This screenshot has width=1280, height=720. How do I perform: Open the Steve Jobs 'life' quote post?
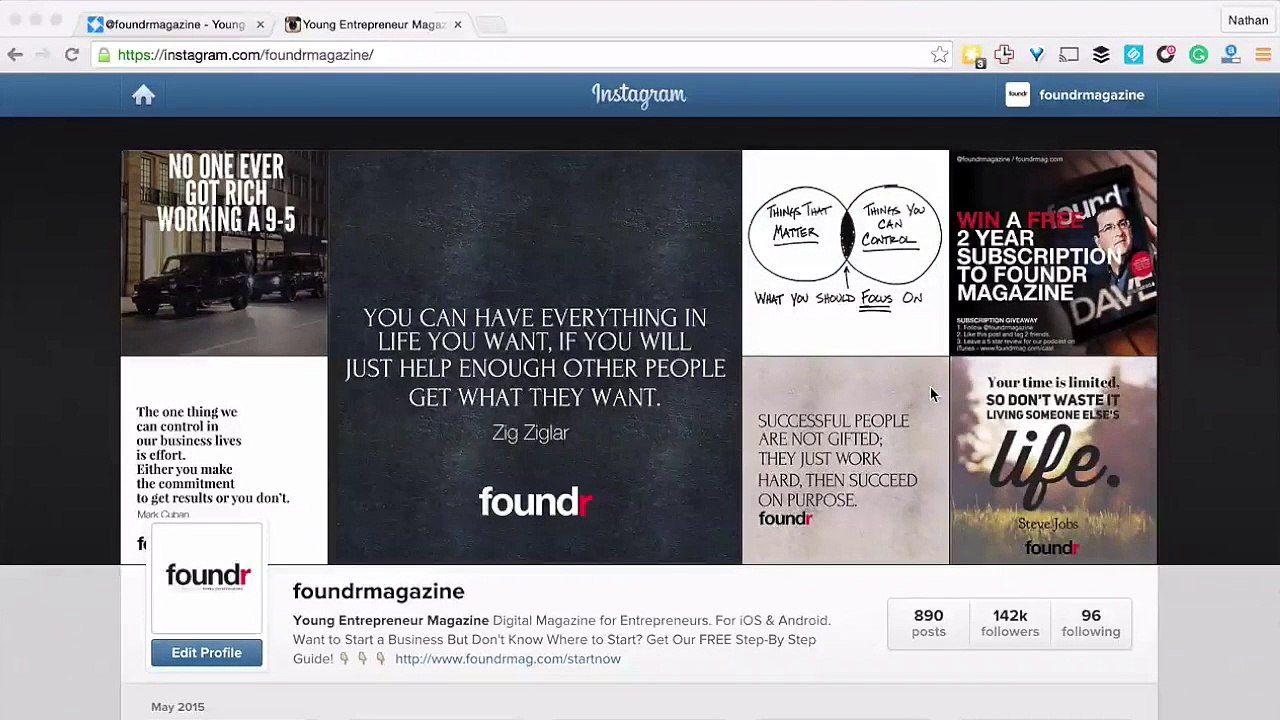1053,461
